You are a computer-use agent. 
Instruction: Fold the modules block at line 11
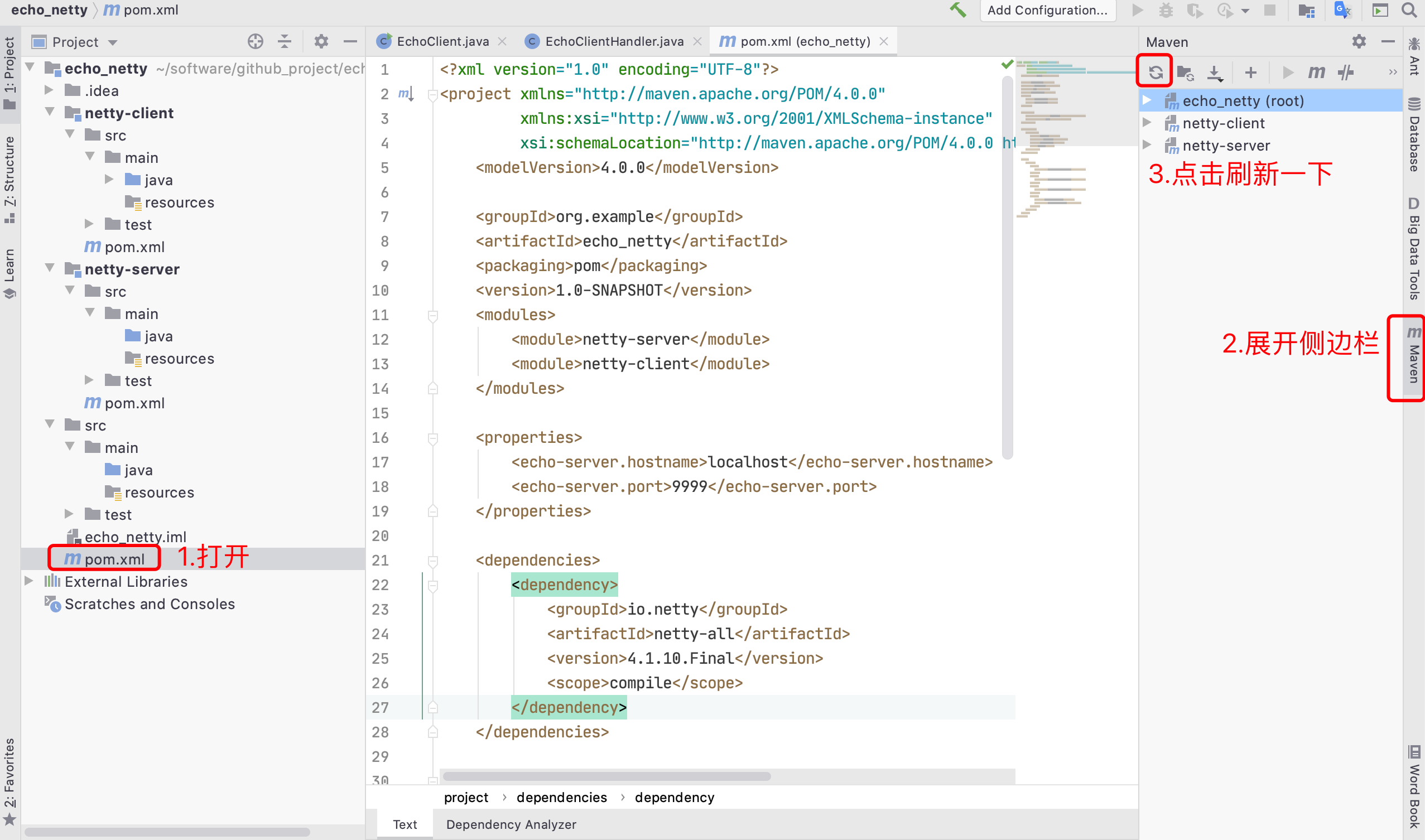[432, 315]
